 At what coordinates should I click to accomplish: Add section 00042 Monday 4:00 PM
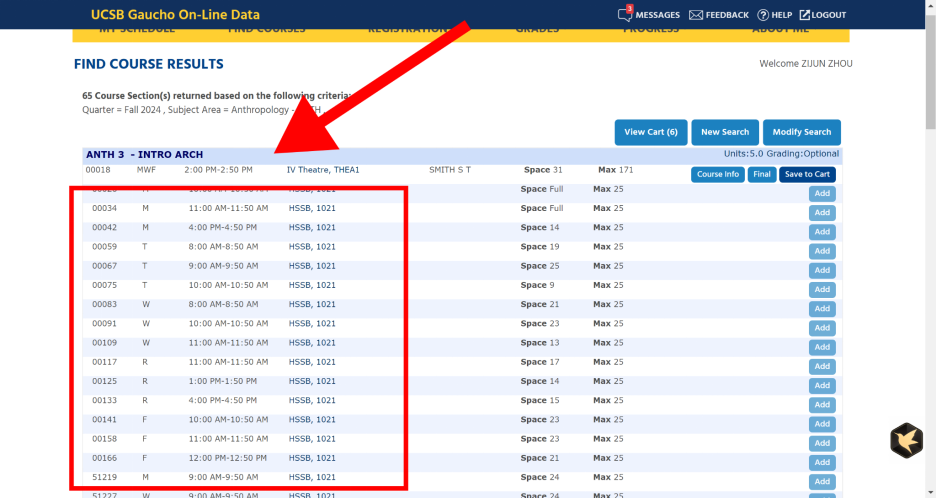(x=822, y=232)
